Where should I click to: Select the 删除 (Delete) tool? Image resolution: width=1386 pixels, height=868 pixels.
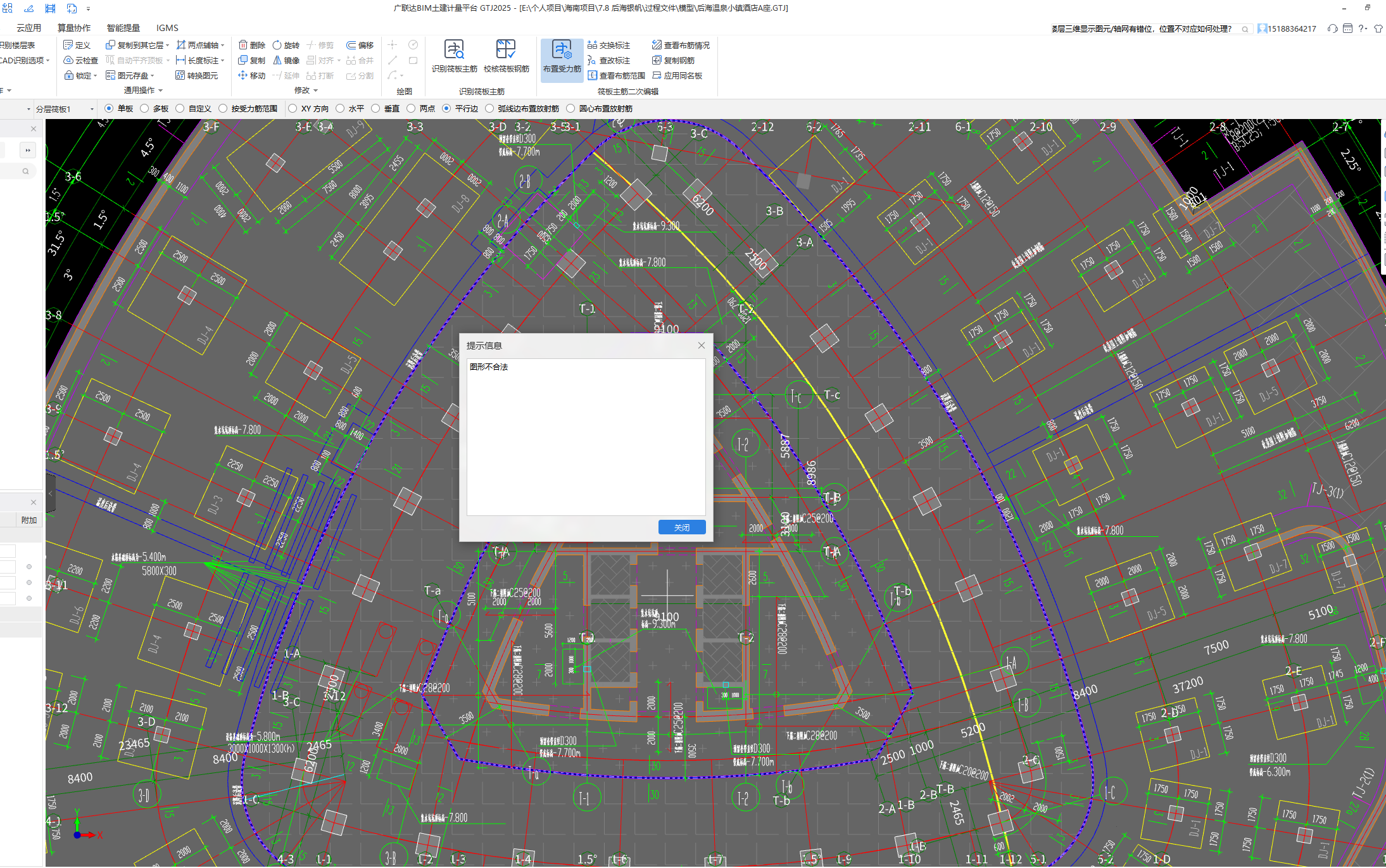(251, 45)
